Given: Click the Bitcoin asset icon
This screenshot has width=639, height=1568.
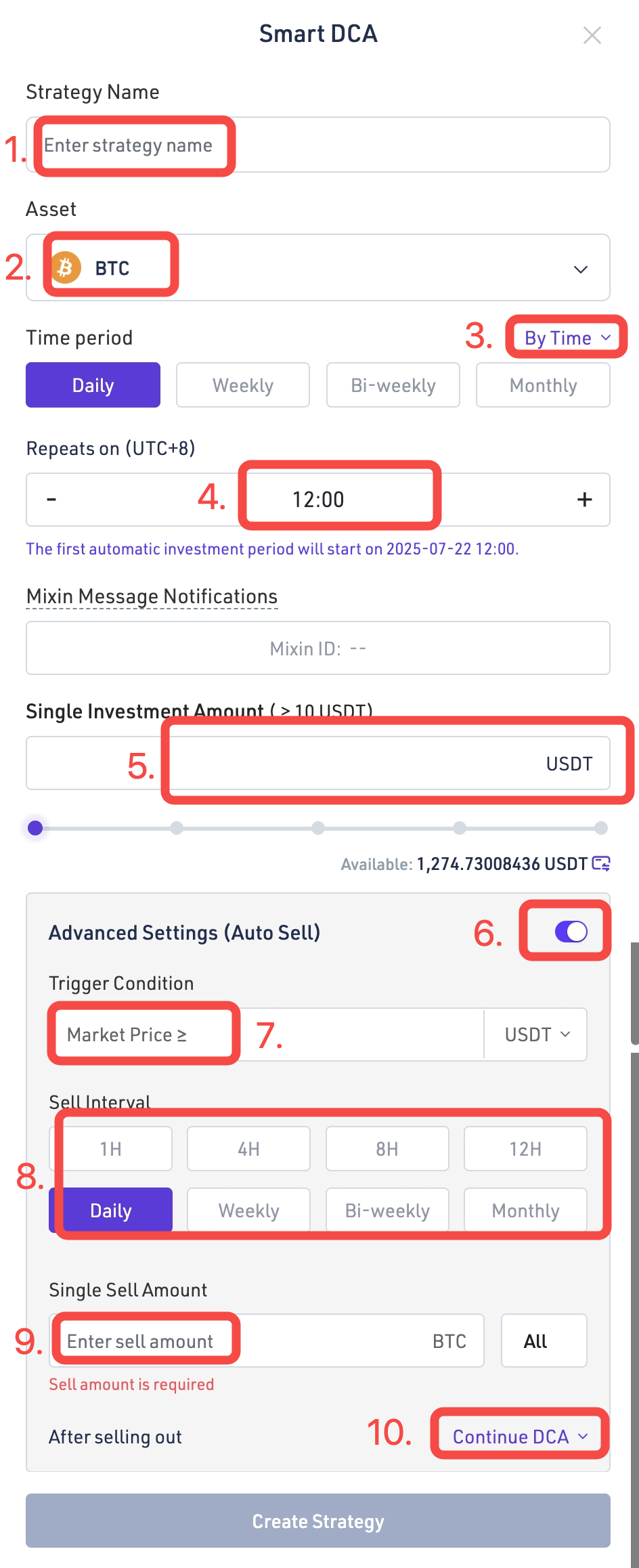Looking at the screenshot, I should point(66,267).
